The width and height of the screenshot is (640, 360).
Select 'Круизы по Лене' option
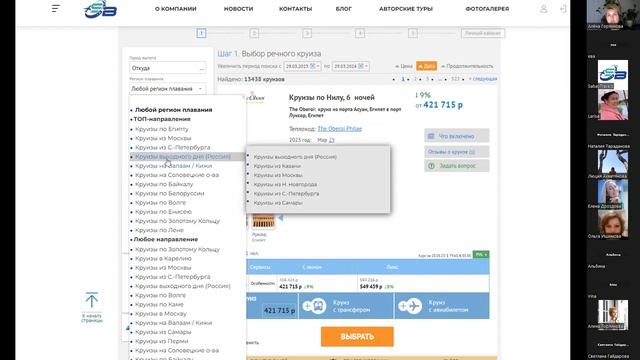point(159,230)
